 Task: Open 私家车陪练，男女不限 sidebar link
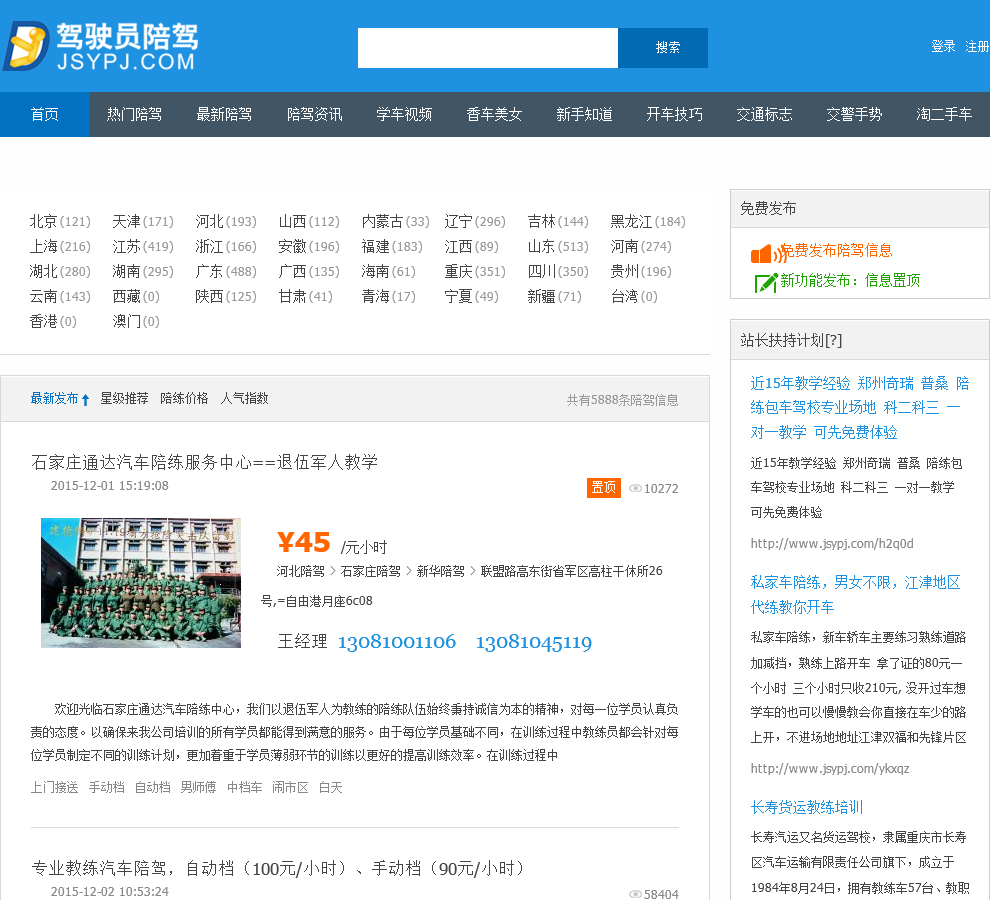(856, 594)
